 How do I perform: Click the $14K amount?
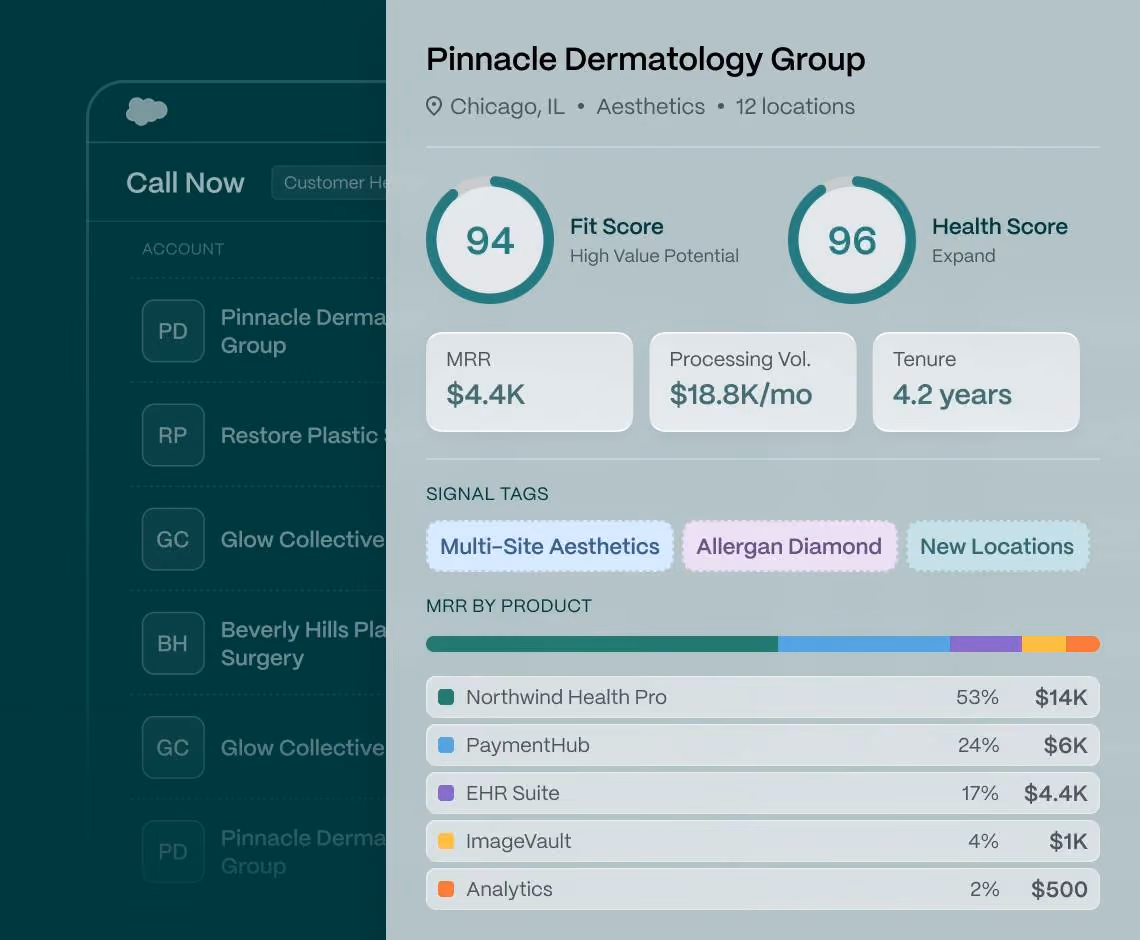[1061, 697]
